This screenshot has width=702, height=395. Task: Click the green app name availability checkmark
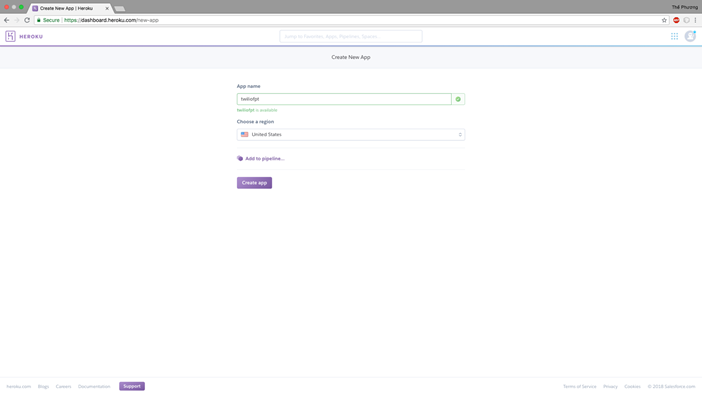458,99
